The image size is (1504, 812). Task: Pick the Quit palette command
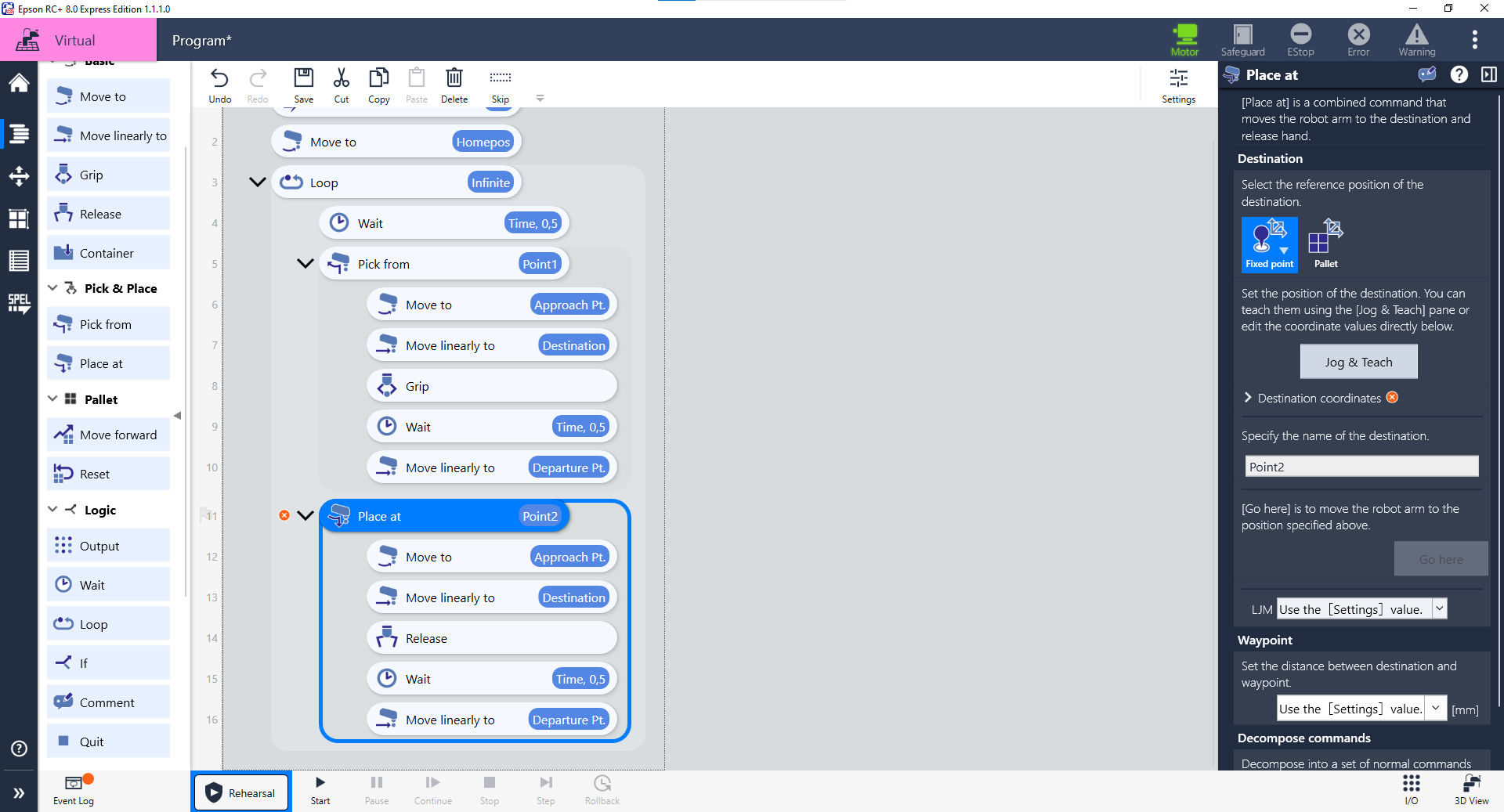tap(108, 742)
